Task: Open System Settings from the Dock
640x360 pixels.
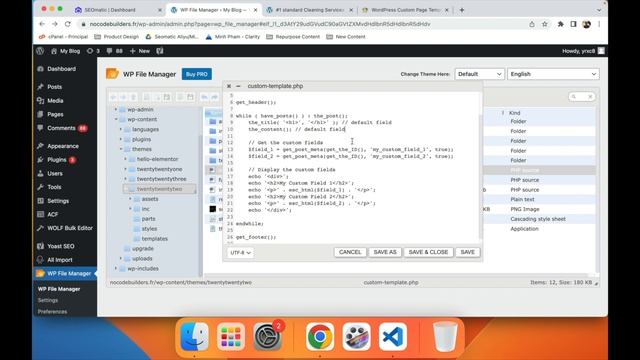Action: click(267, 337)
